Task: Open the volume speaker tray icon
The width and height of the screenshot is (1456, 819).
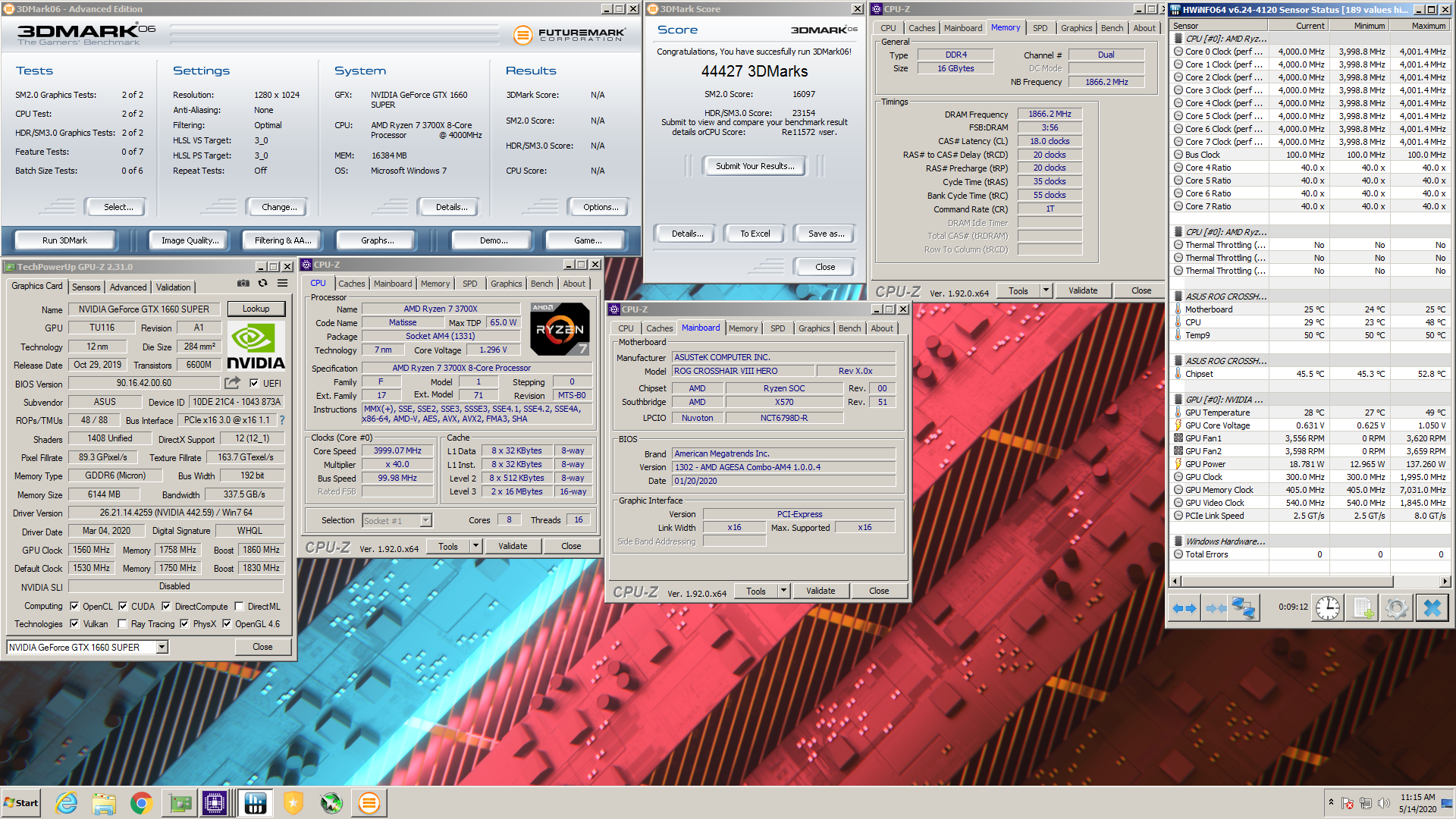Action: 1384,803
